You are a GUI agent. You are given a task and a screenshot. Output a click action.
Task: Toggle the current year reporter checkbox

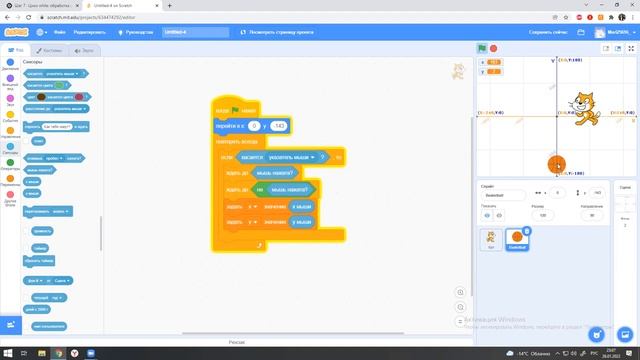26,298
